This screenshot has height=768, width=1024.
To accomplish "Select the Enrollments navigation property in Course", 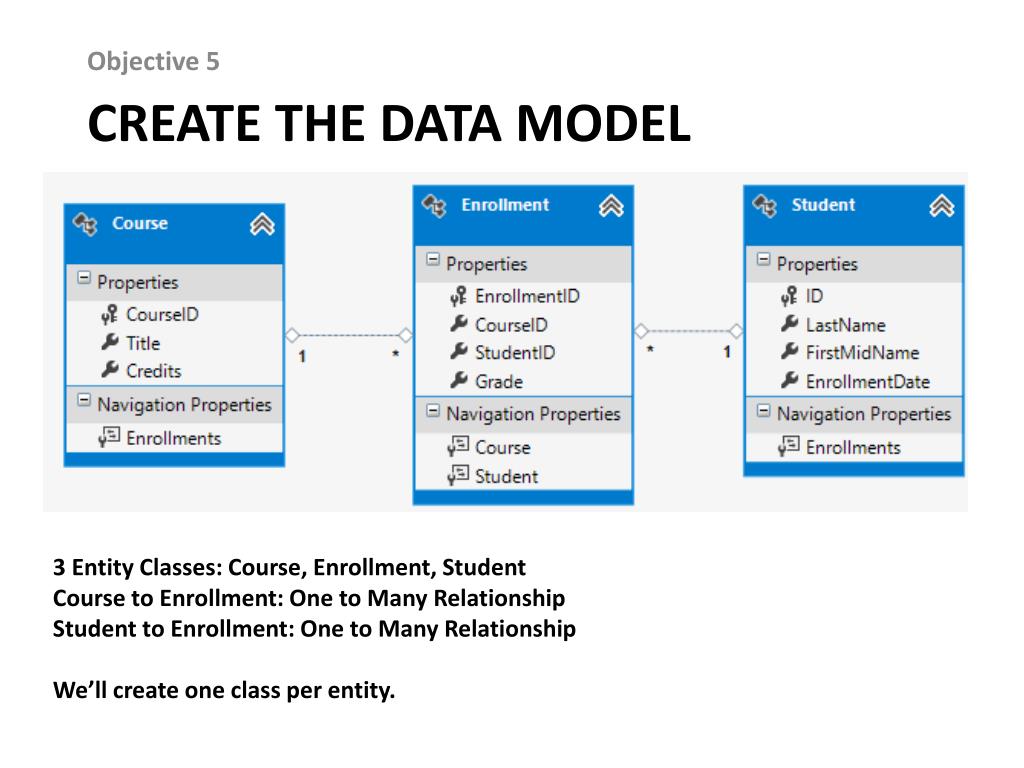I will coord(174,438).
